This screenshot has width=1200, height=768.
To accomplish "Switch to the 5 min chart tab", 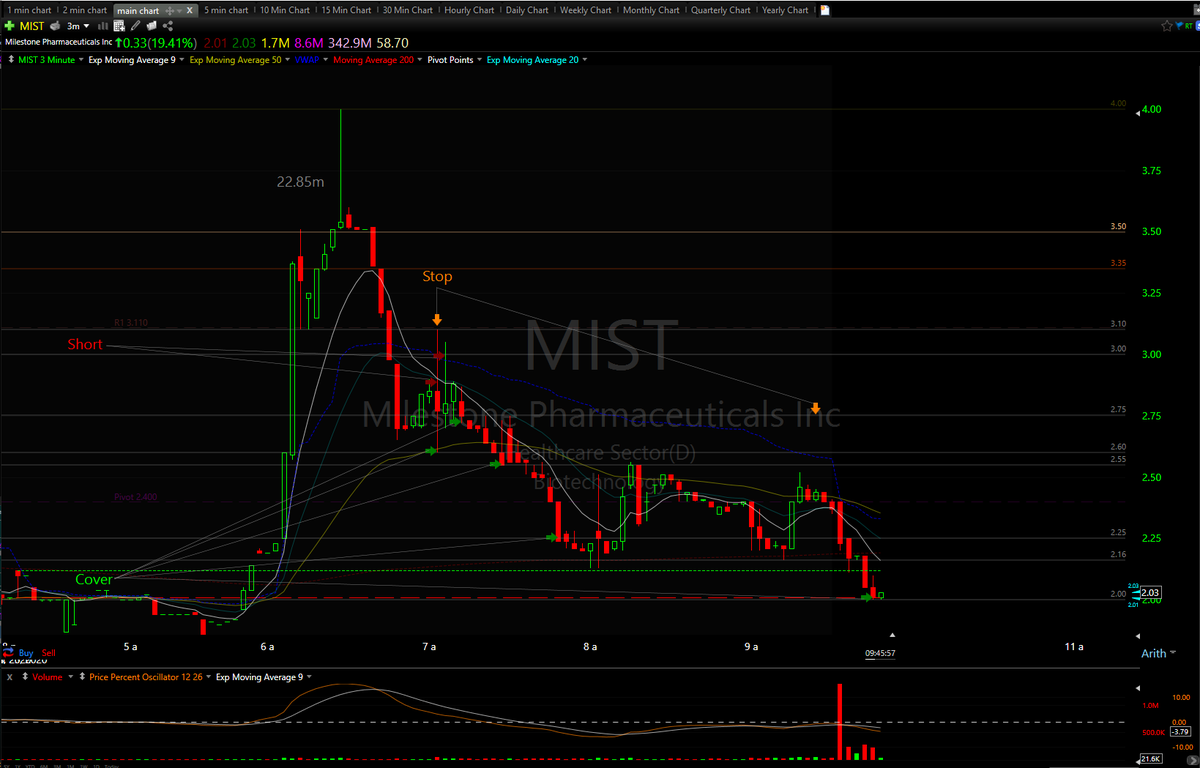I will coord(226,10).
